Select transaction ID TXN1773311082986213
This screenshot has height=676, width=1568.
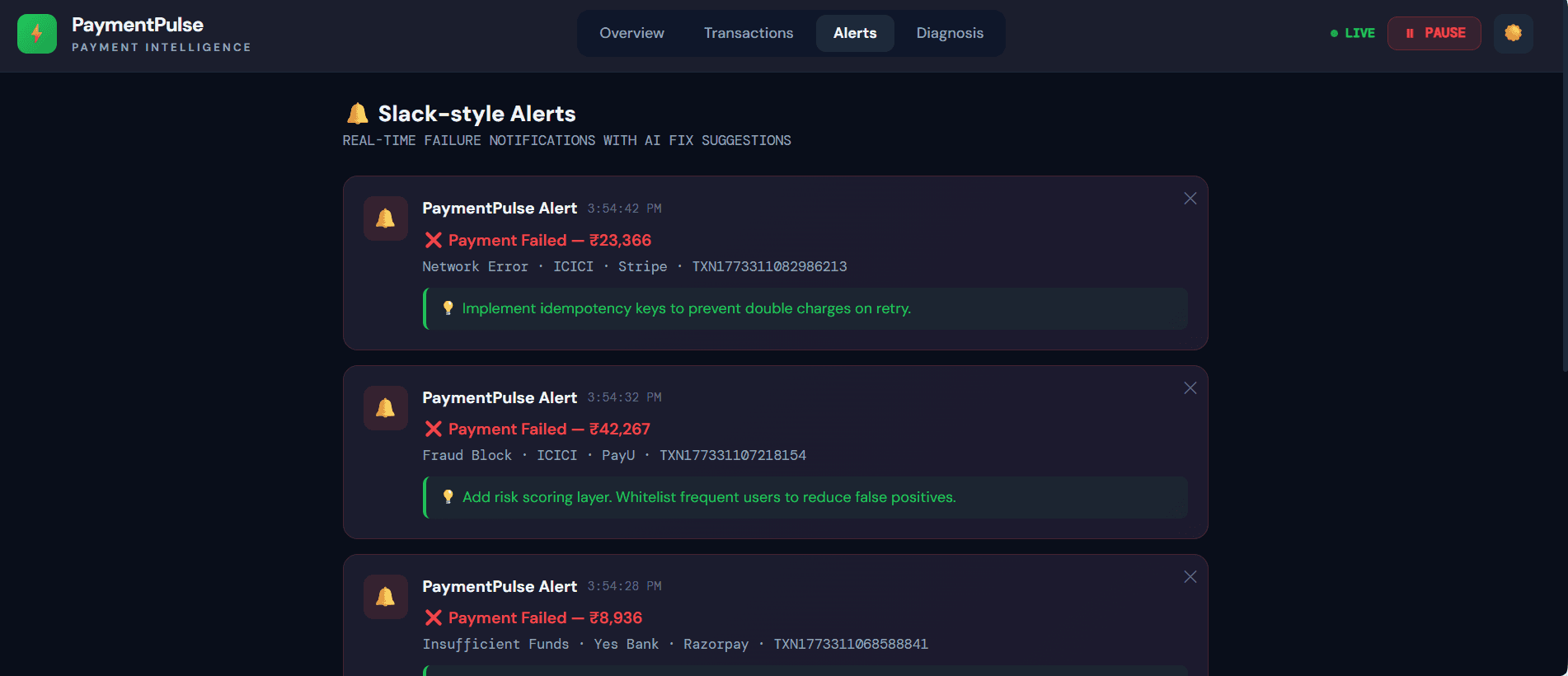[769, 266]
